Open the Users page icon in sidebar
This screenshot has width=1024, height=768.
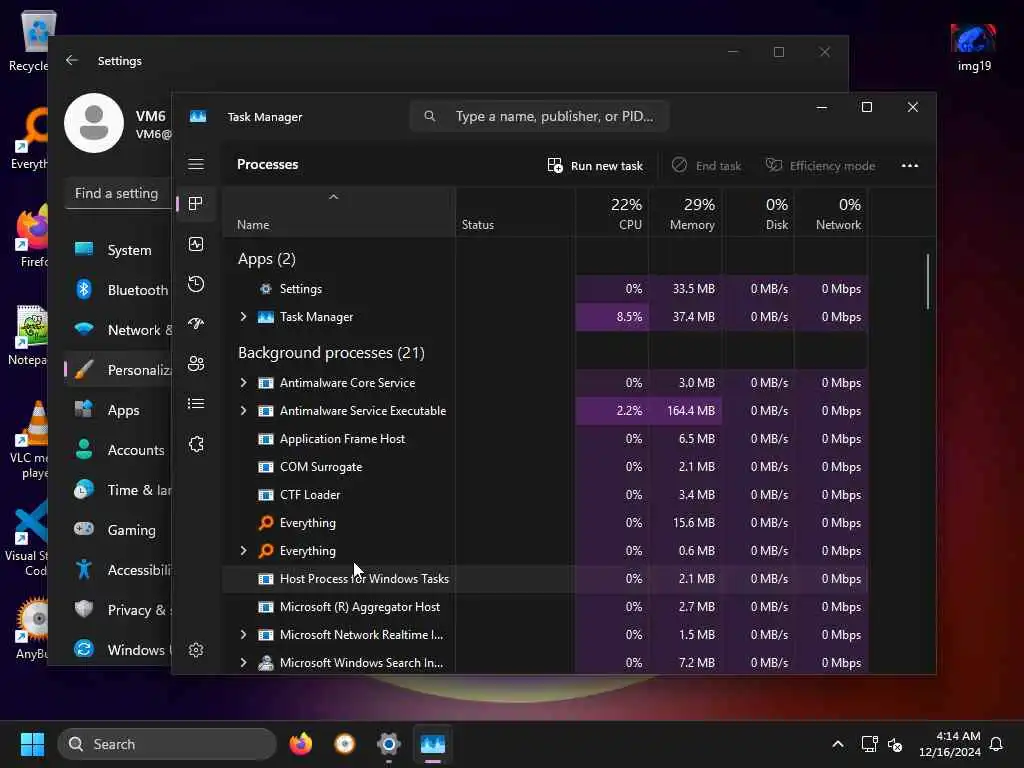[196, 364]
